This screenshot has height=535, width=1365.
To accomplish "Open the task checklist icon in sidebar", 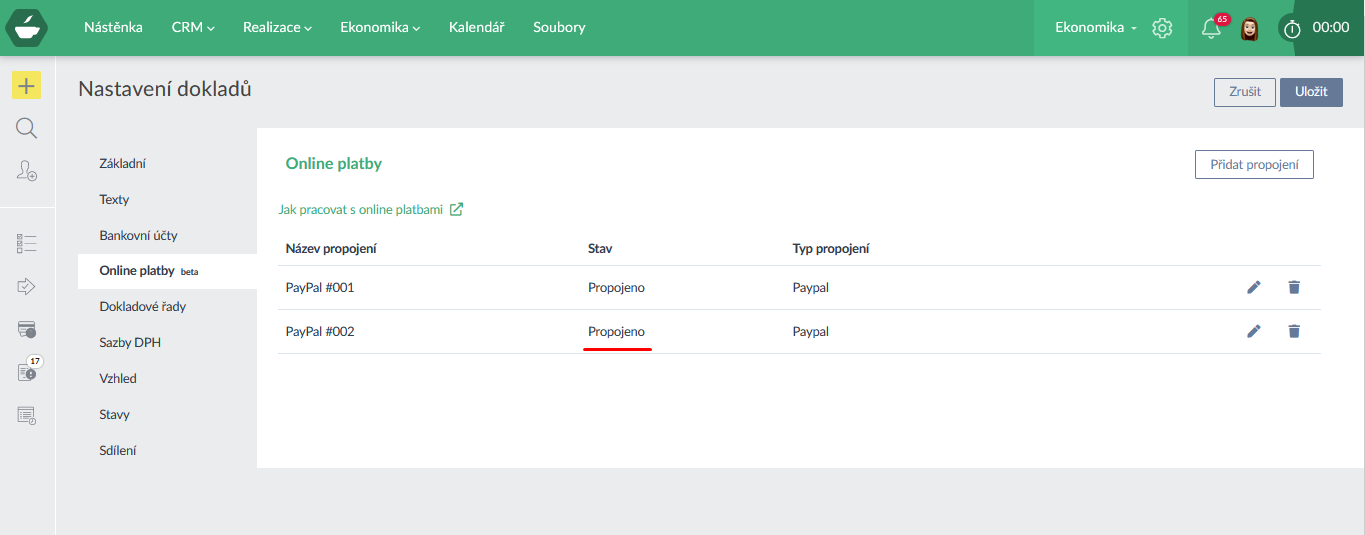I will click(x=27, y=243).
